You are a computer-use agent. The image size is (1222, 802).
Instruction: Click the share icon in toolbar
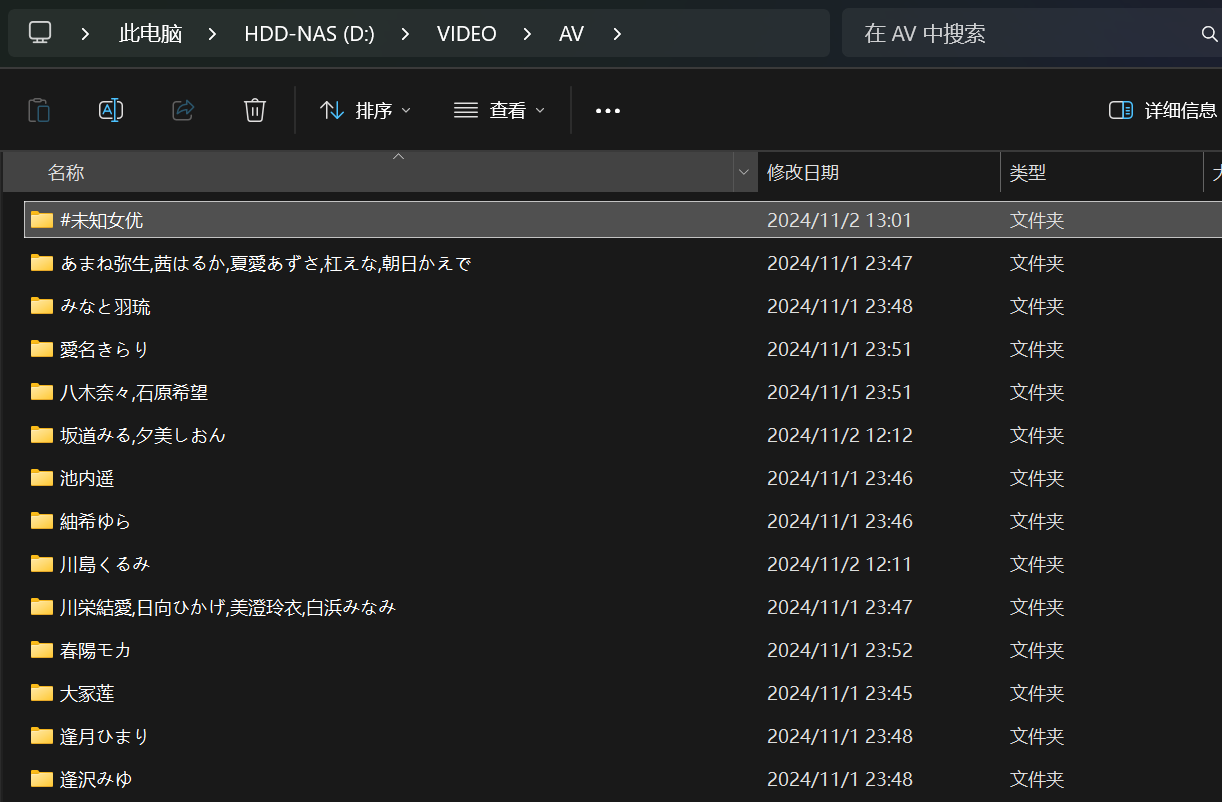pos(183,110)
